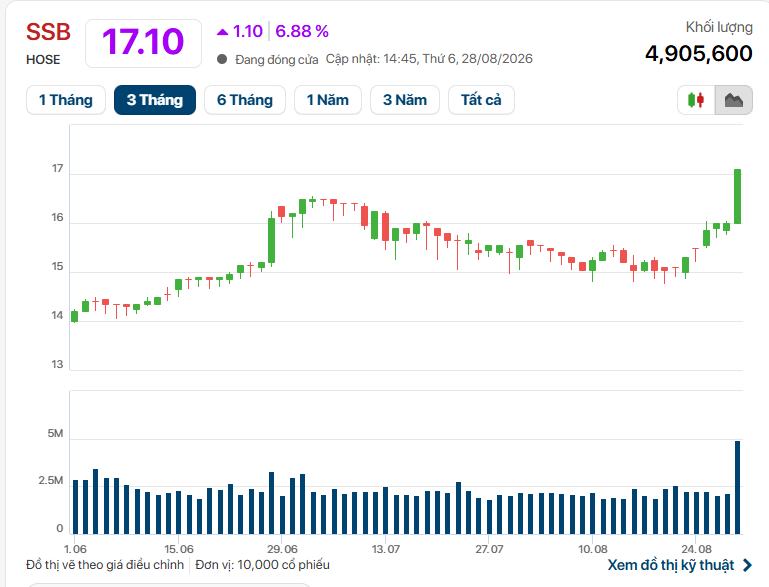Viewport: 769px width, 587px height.
Task: Choose the 3 Năm range tab
Action: pyautogui.click(x=405, y=100)
